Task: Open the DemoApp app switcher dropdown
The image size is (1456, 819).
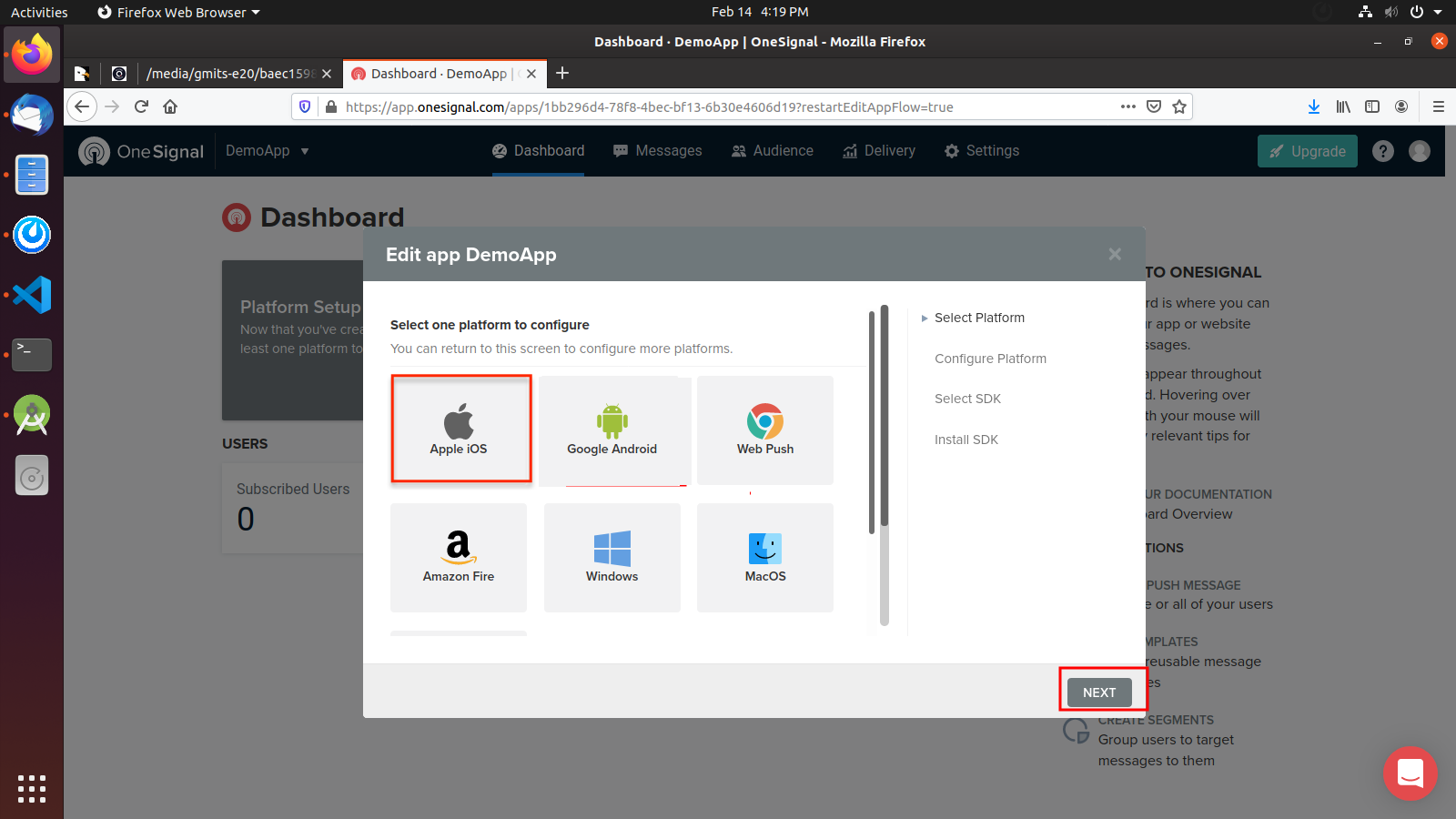Action: point(268,151)
